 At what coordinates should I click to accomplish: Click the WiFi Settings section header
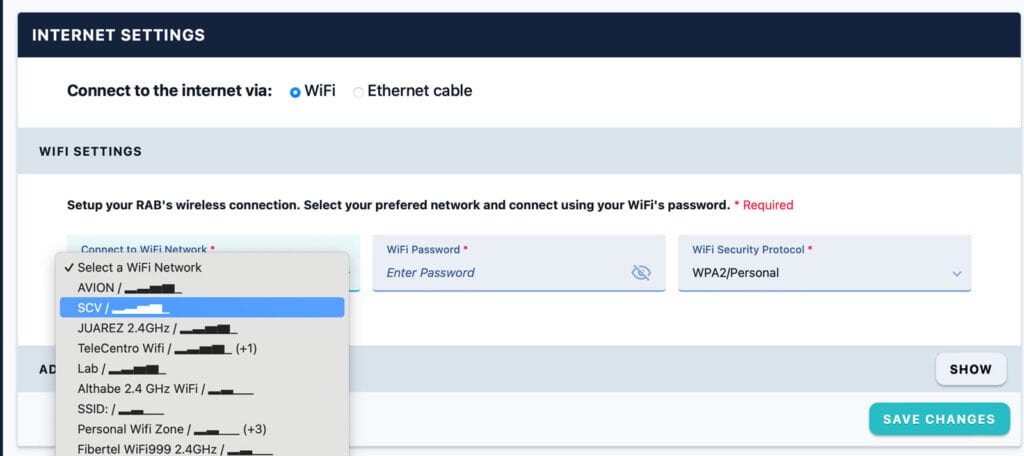click(x=90, y=152)
